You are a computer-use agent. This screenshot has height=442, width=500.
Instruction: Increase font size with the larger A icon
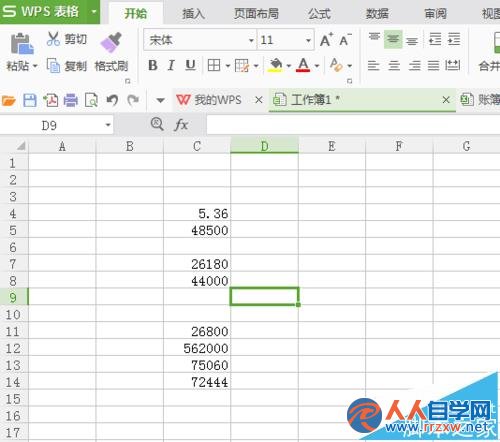(326, 40)
